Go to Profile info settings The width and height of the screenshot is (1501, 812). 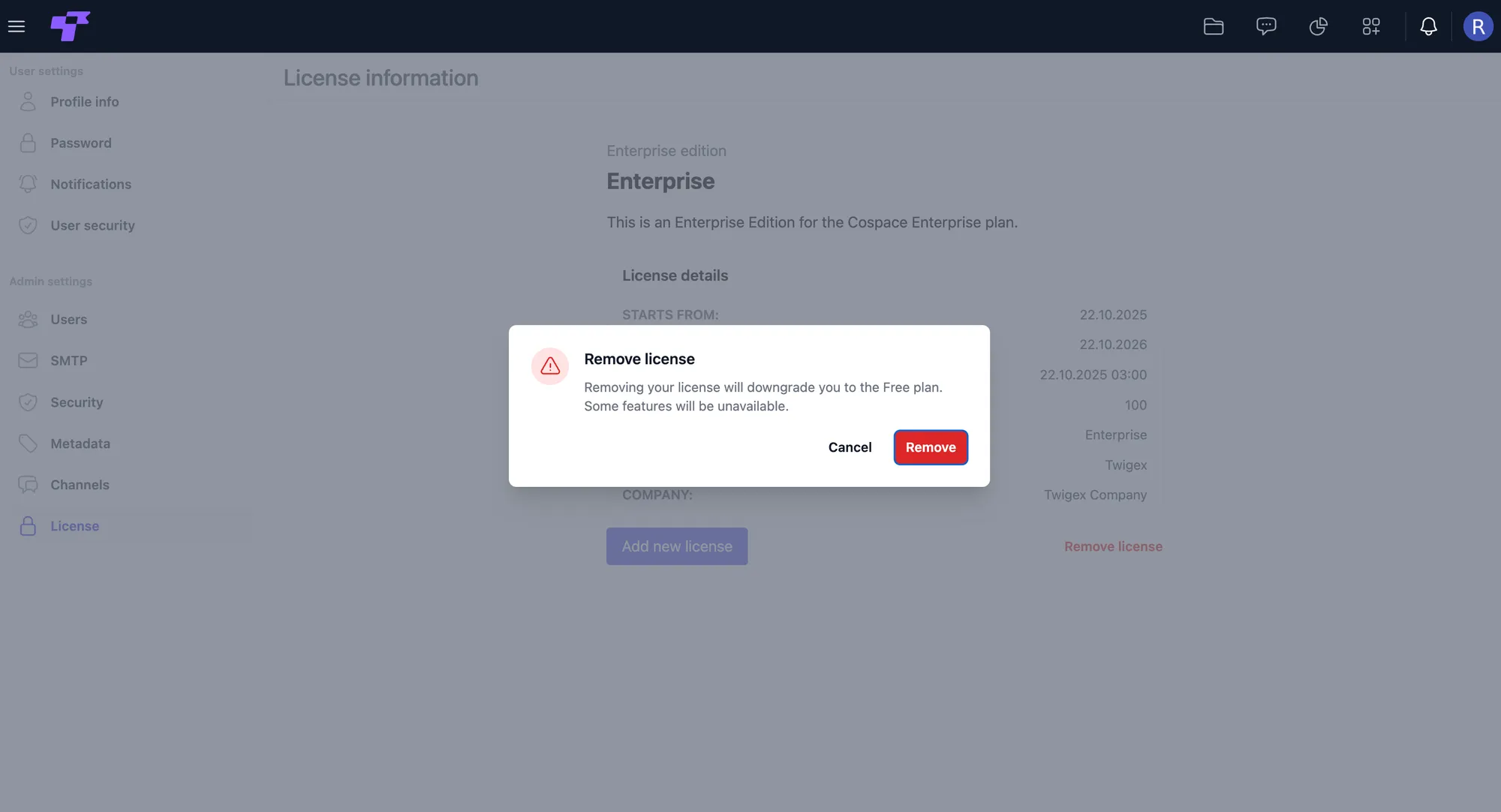(x=84, y=101)
